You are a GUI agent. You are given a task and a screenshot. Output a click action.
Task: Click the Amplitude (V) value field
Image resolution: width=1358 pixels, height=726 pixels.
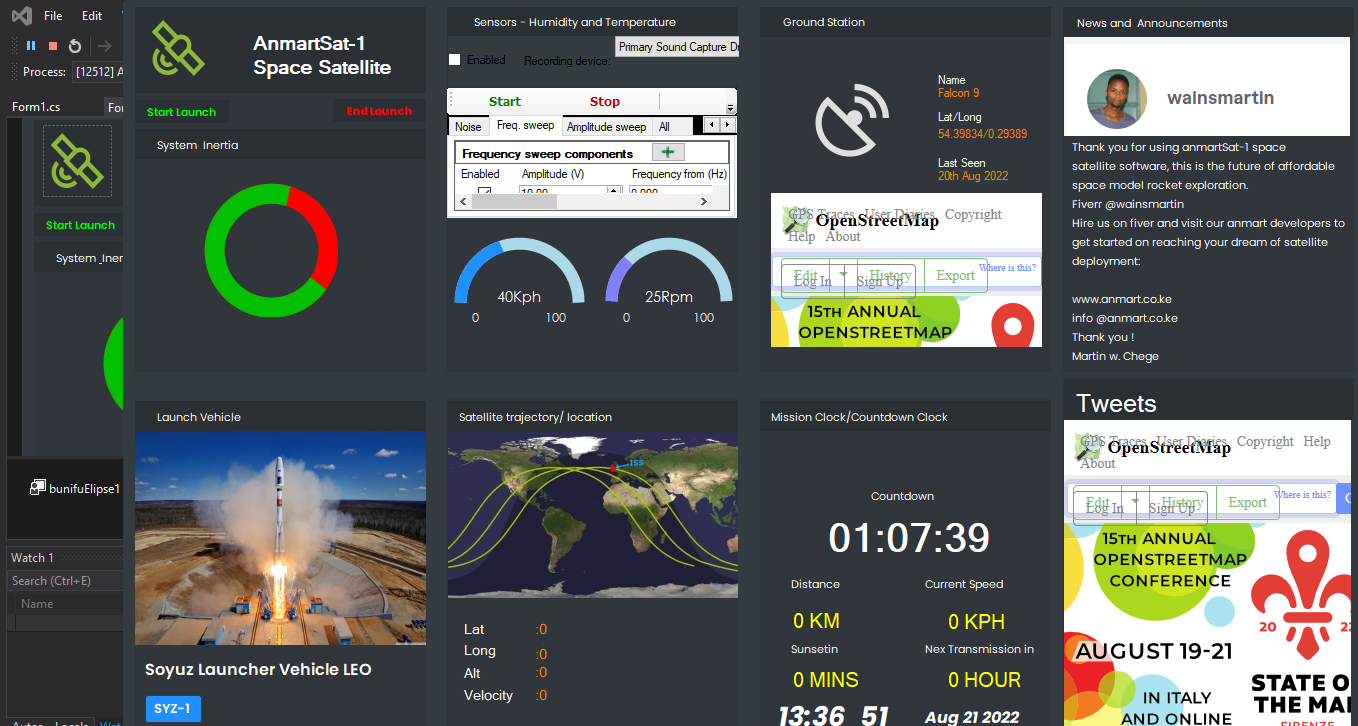tap(560, 191)
